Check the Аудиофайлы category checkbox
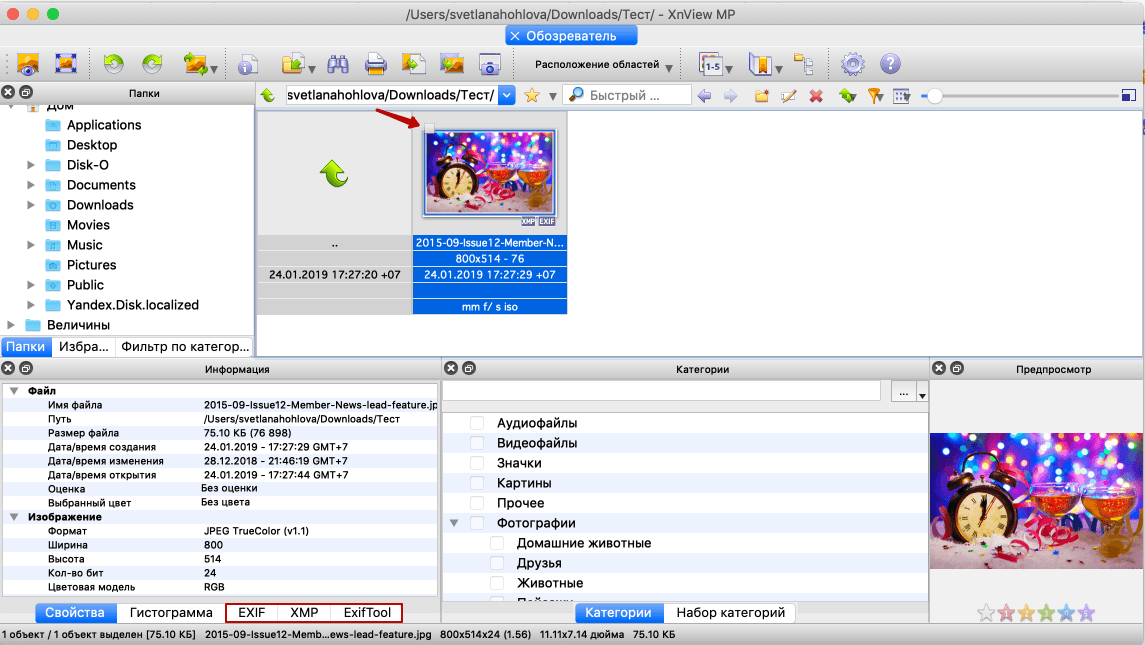Viewport: 1145px width, 645px height. click(x=477, y=423)
